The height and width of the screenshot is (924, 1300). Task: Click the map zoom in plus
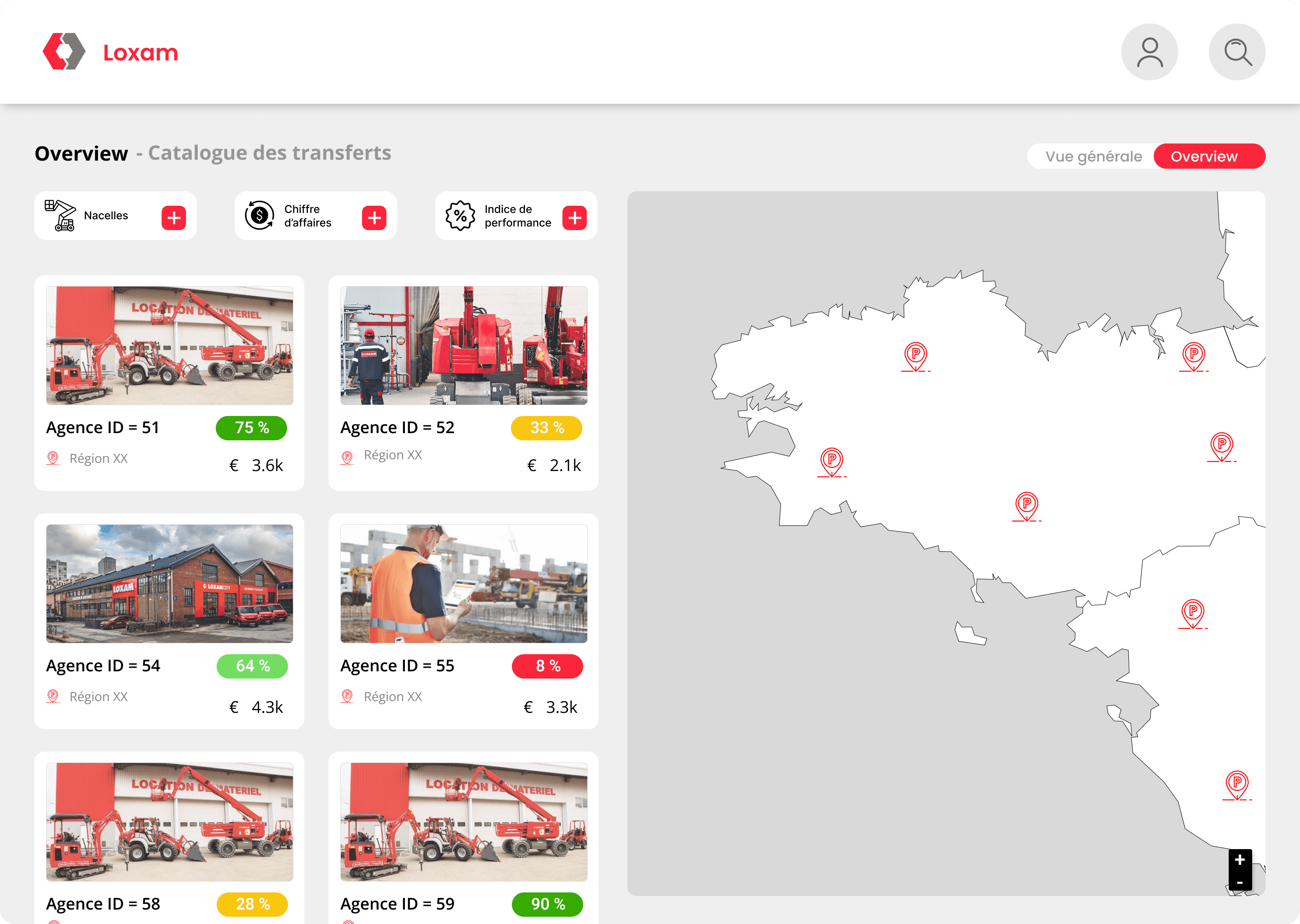point(1240,859)
